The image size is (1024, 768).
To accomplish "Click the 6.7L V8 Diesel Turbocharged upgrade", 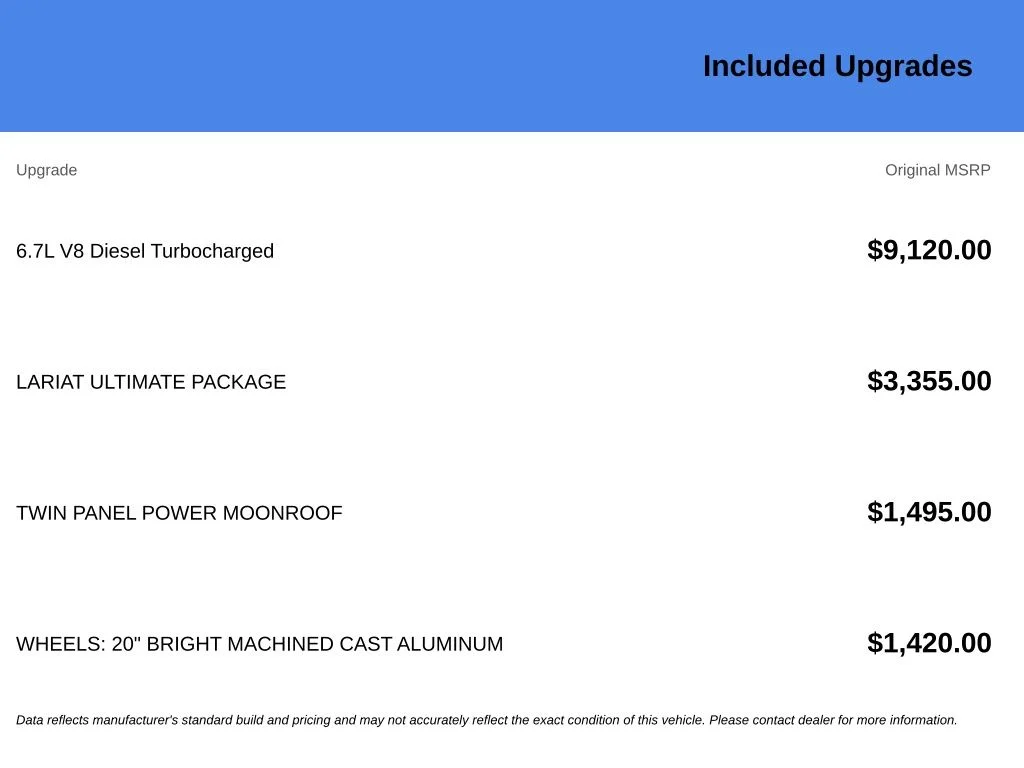I will (x=145, y=251).
